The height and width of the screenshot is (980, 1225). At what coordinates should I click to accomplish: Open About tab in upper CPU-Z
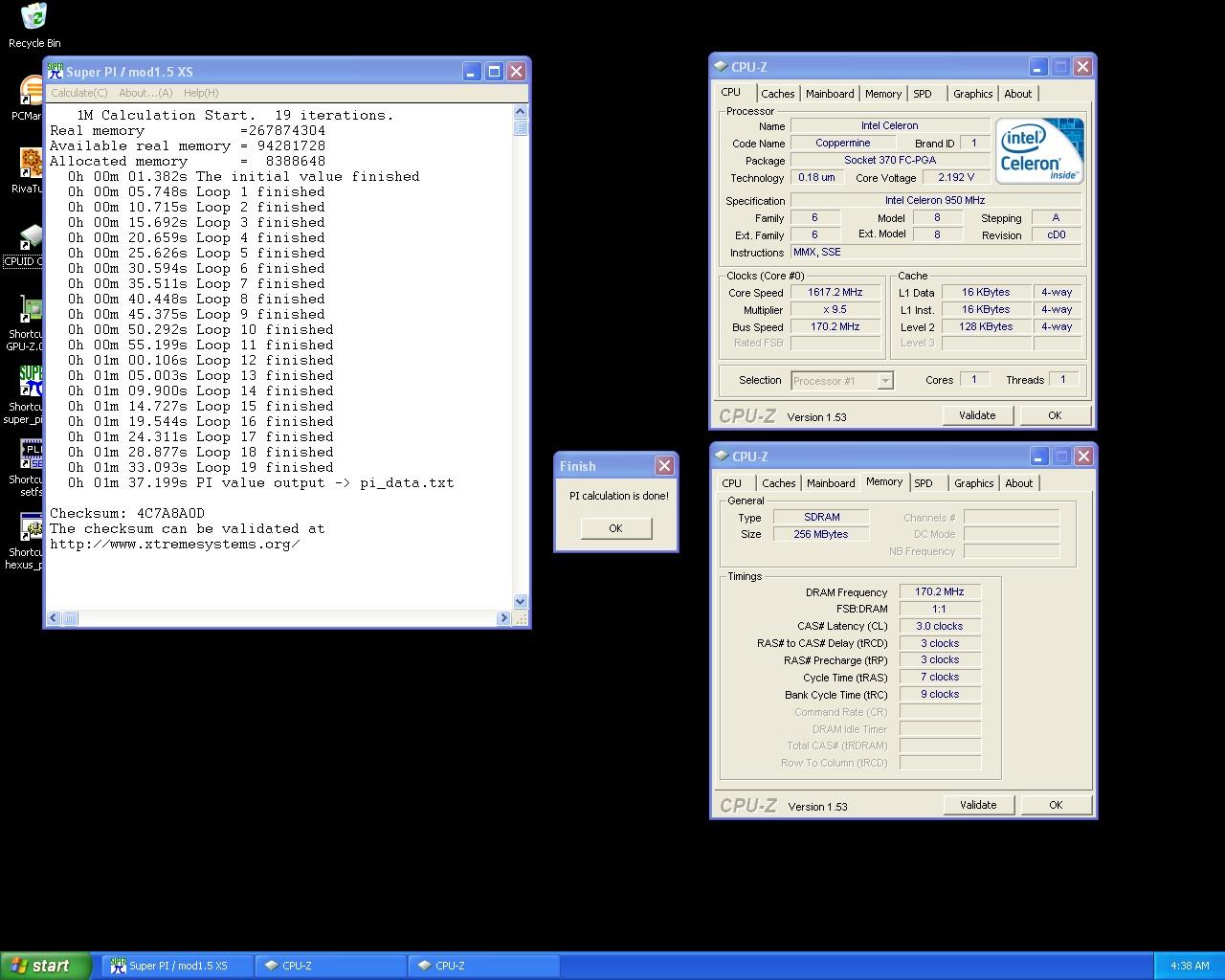coord(1018,94)
